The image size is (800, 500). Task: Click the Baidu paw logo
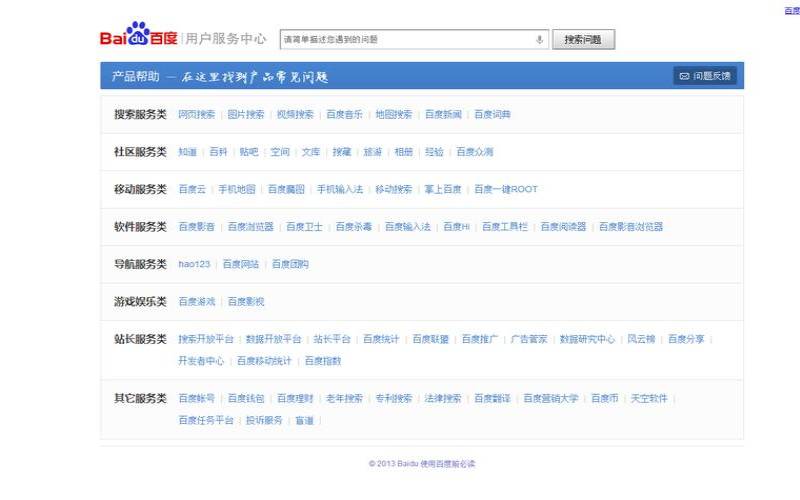coord(138,33)
